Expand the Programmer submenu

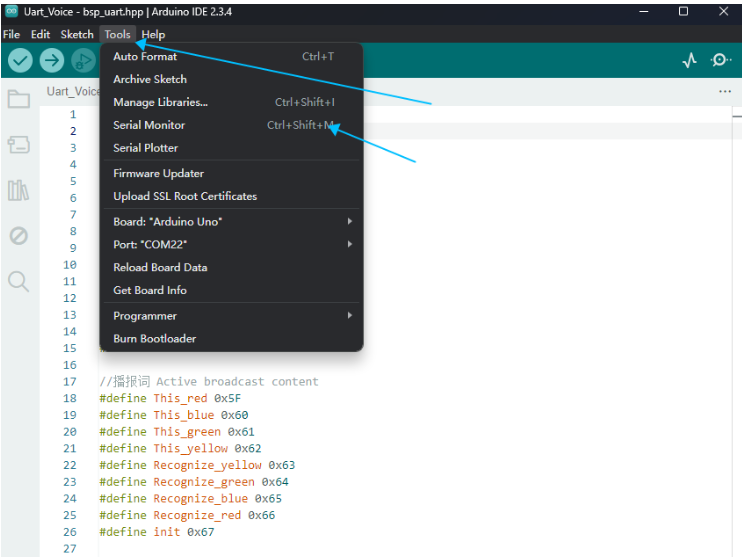coord(231,316)
